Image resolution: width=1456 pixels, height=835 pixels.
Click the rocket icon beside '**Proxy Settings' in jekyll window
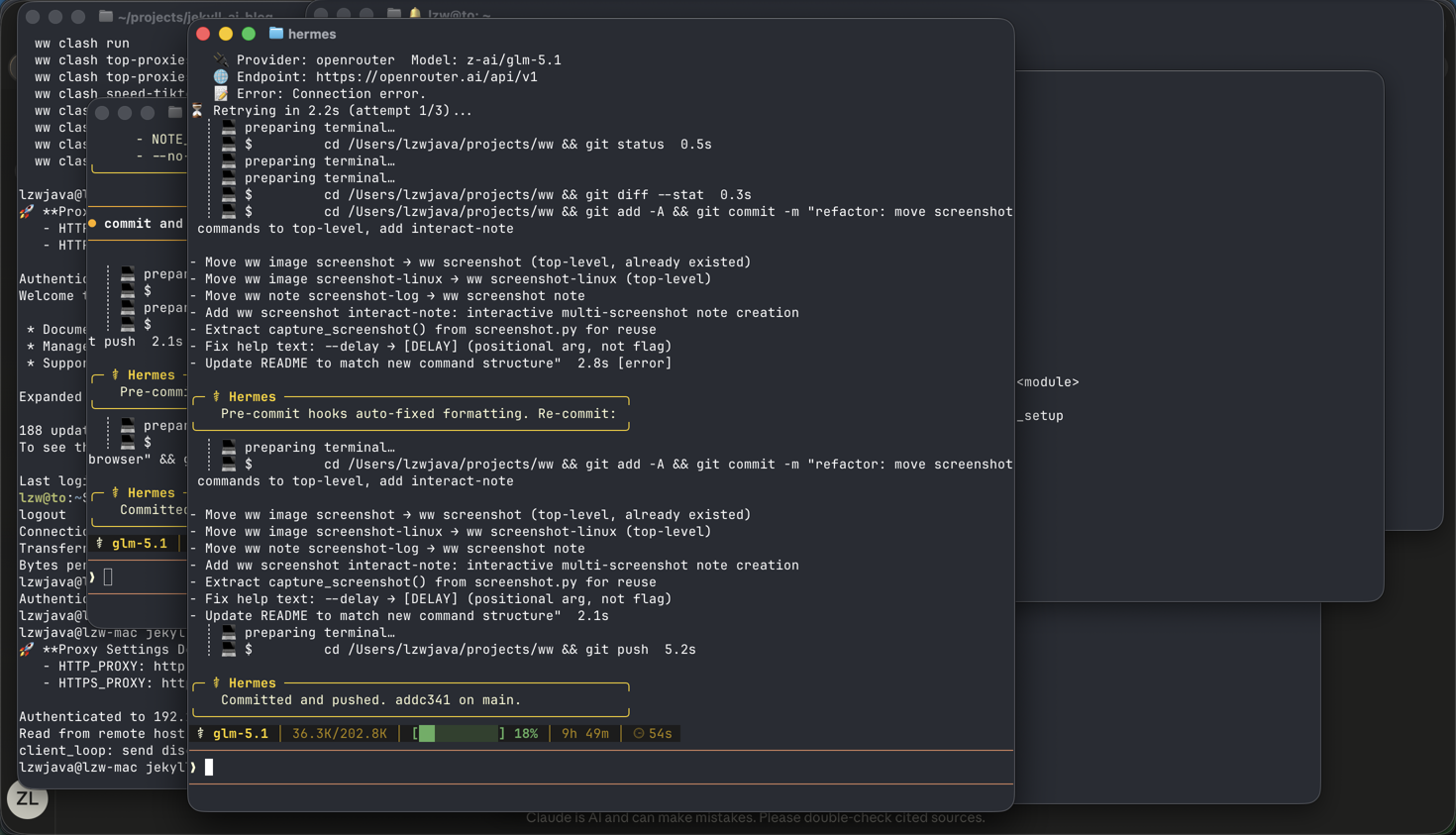27,649
